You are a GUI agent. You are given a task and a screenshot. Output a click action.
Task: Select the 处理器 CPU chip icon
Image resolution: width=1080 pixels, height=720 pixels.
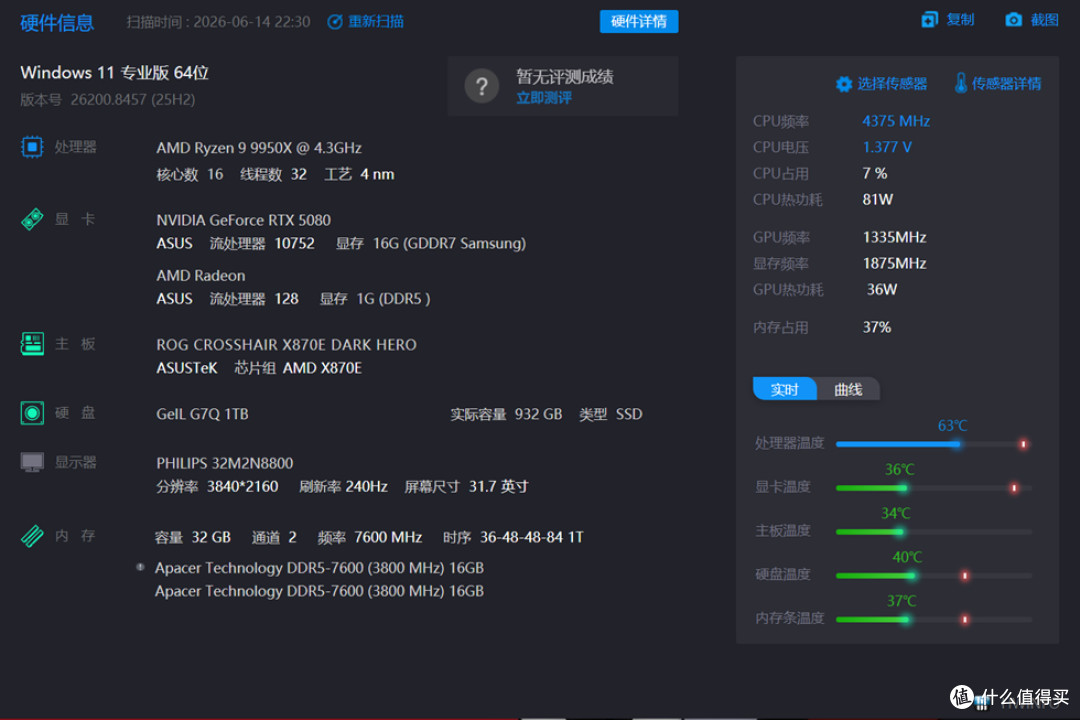[32, 147]
